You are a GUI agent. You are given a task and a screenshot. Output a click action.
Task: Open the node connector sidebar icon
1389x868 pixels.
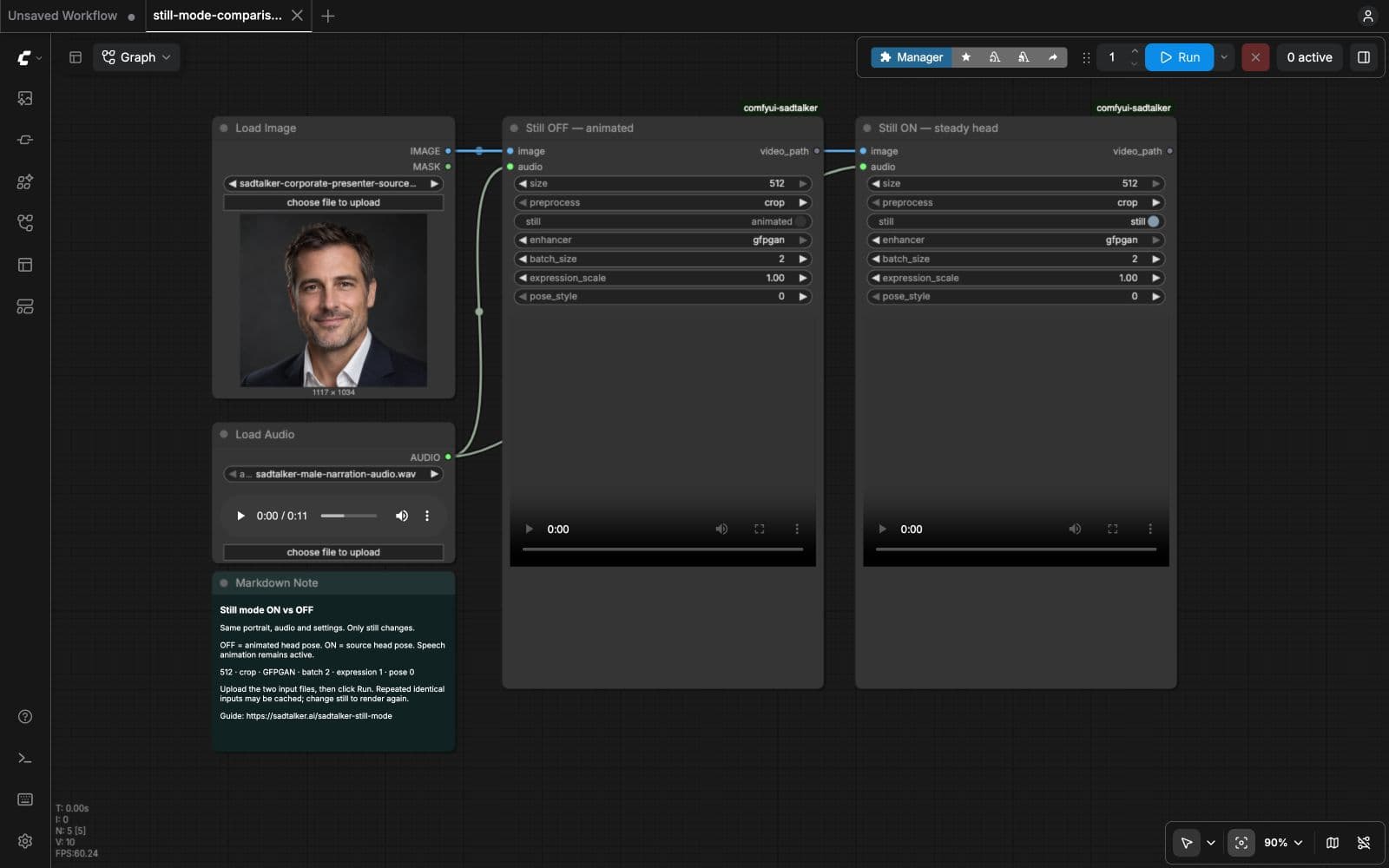click(25, 140)
